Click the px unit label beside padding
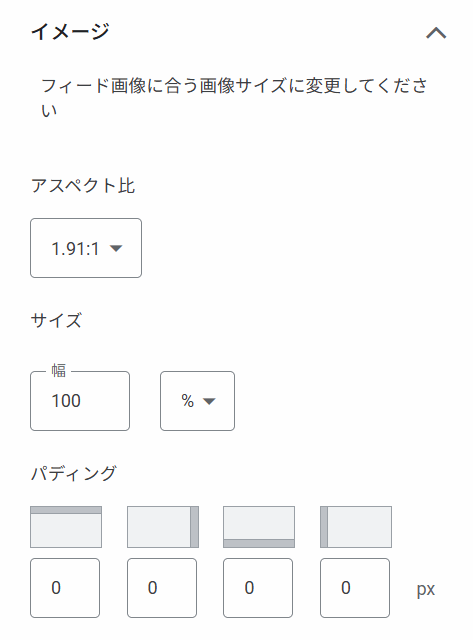This screenshot has height=640, width=473. 426,589
